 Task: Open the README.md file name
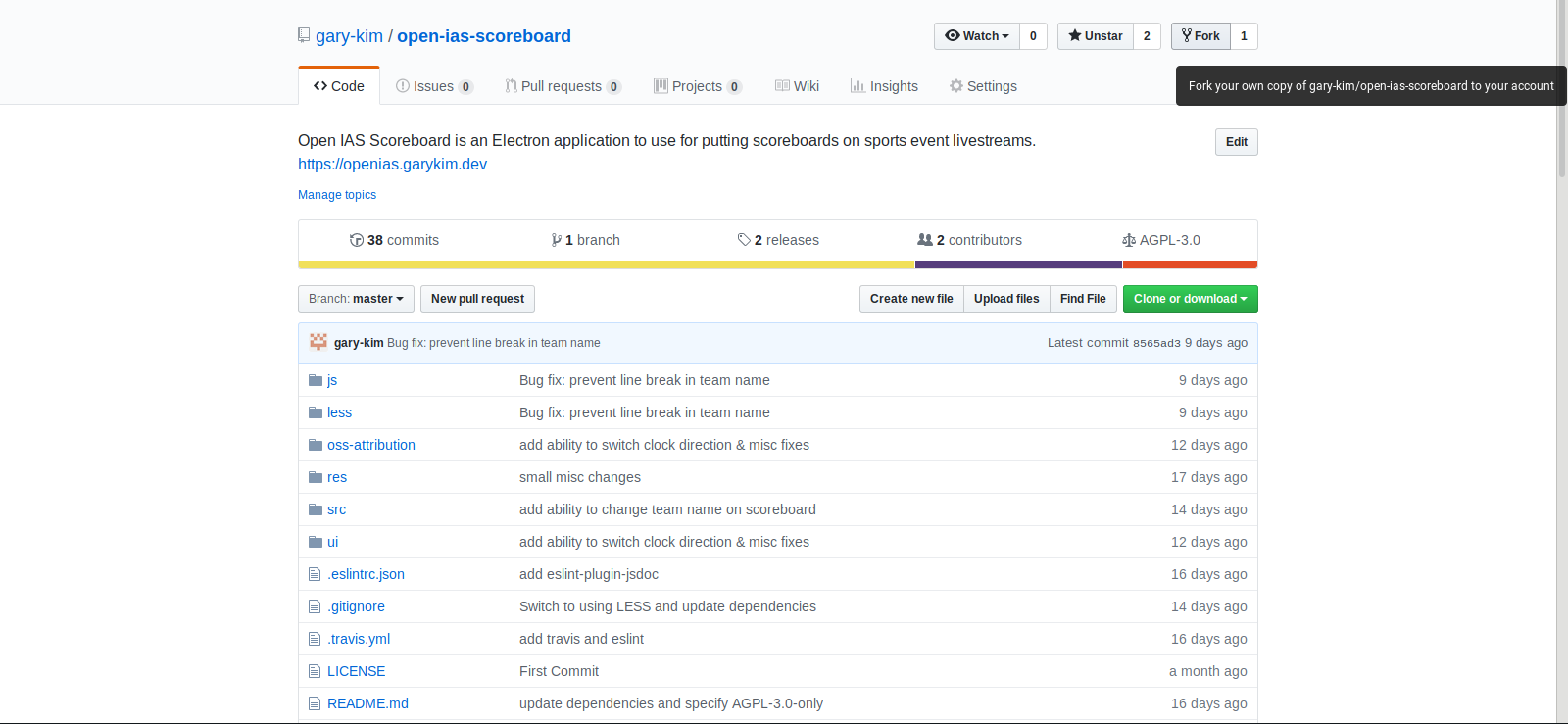(x=367, y=703)
